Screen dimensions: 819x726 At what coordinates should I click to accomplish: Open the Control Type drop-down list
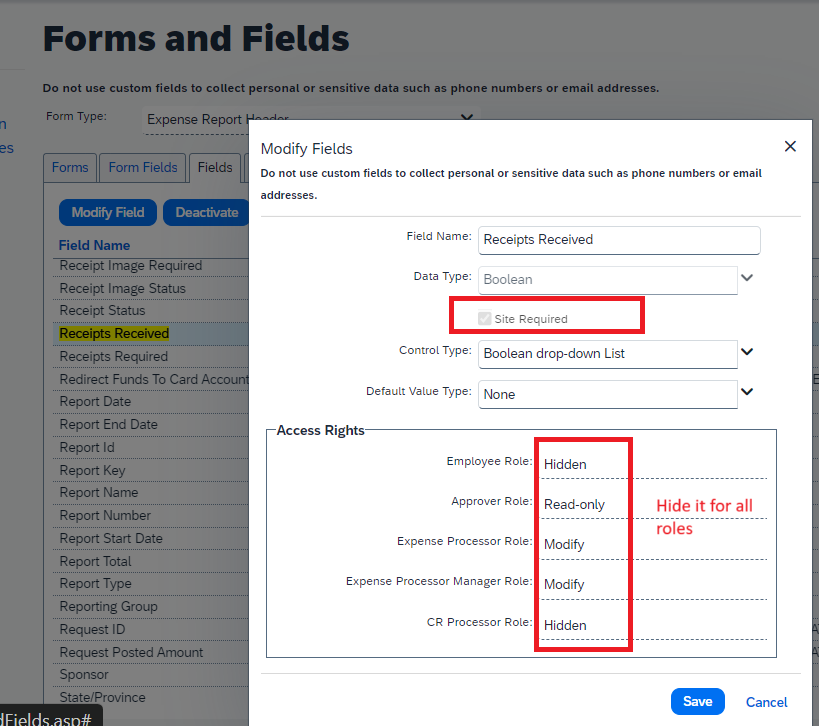pyautogui.click(x=747, y=354)
